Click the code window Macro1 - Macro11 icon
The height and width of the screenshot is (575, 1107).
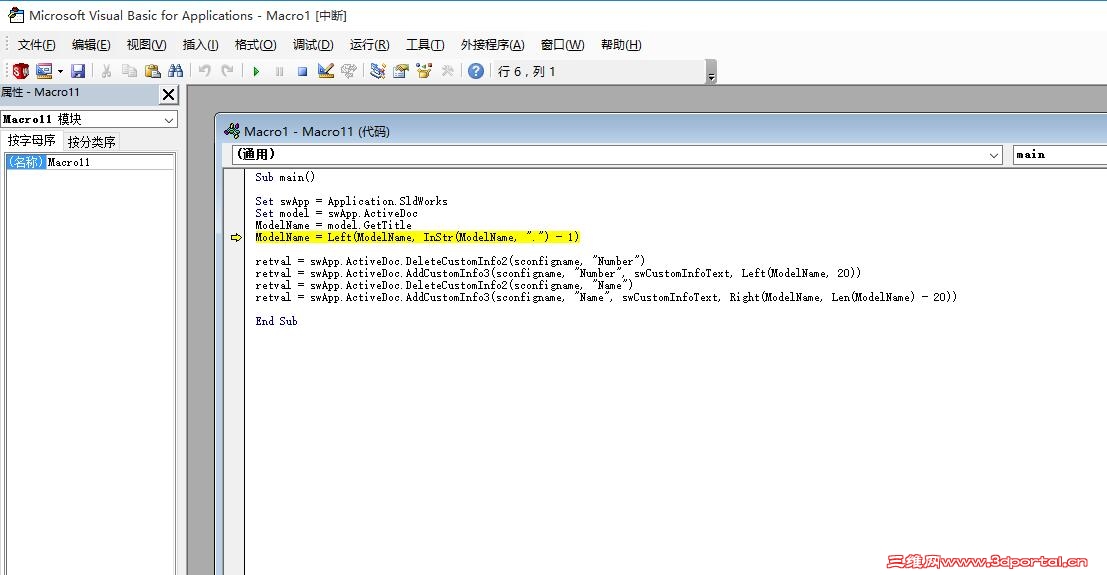click(x=232, y=131)
